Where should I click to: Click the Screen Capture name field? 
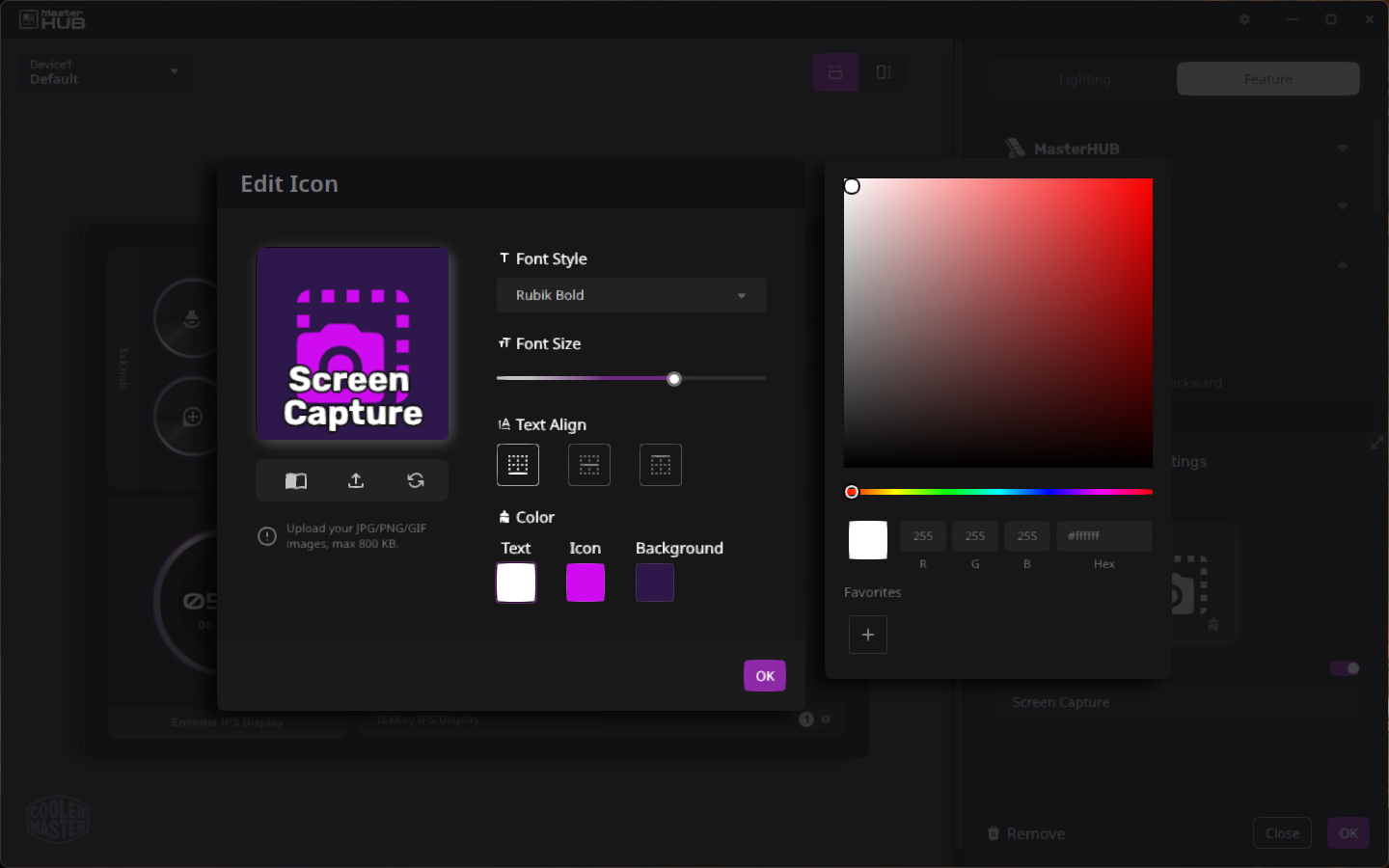(1177, 702)
